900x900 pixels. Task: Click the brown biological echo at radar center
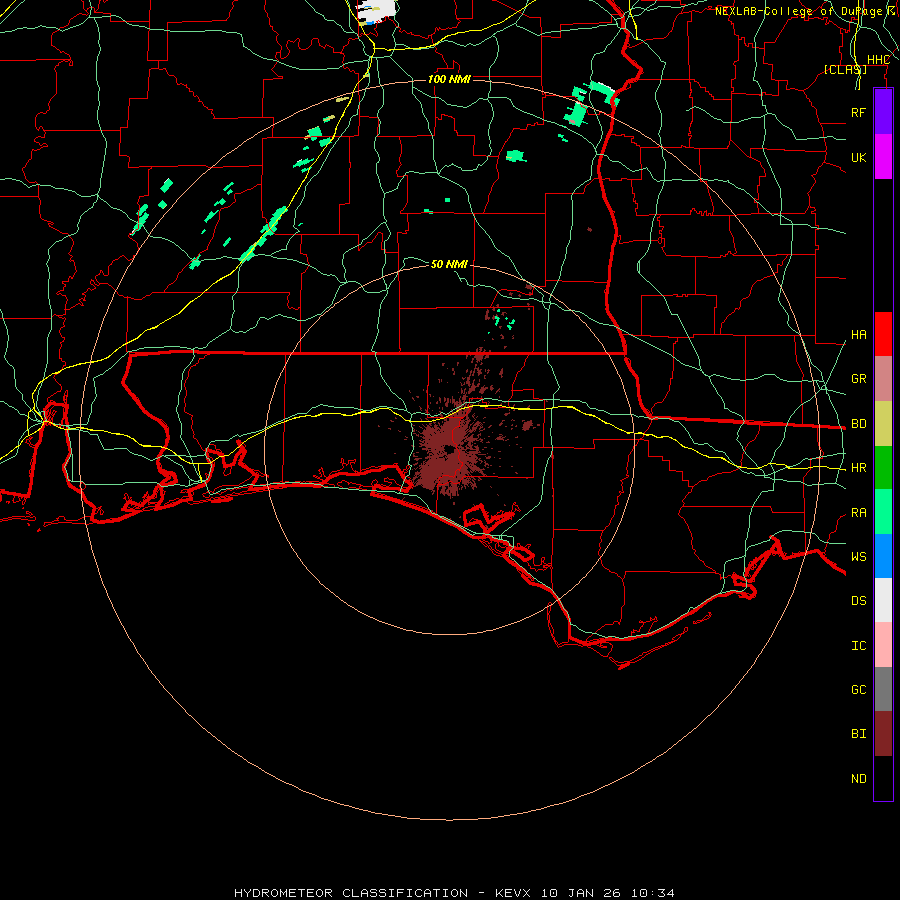449,449
